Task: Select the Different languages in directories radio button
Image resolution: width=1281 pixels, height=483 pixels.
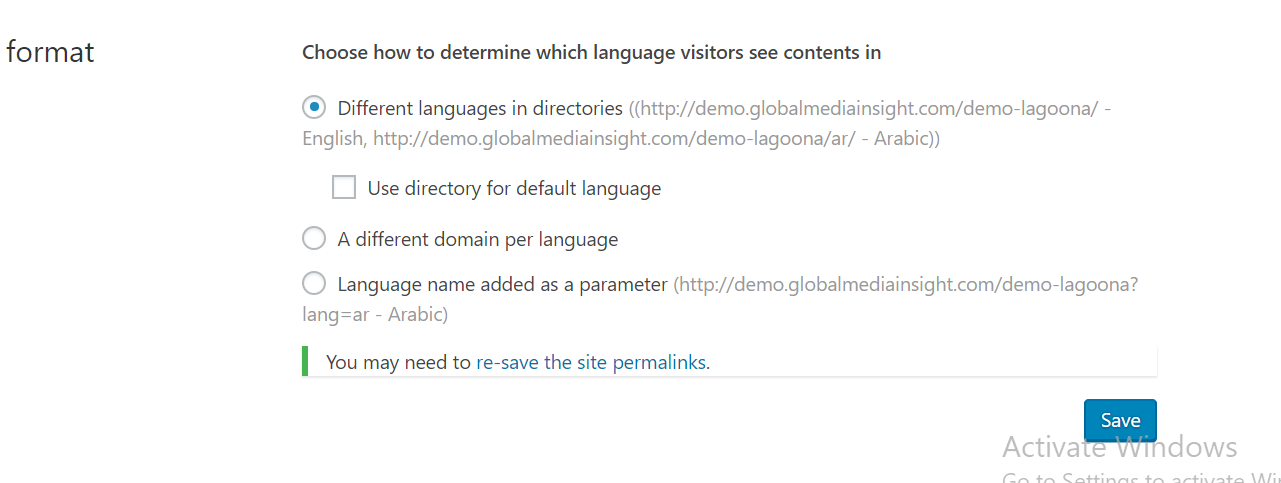Action: click(x=314, y=107)
